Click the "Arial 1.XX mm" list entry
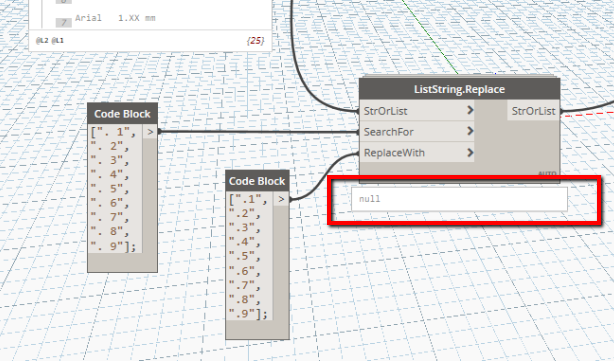Screen dimensions: 614x364 tap(115, 18)
